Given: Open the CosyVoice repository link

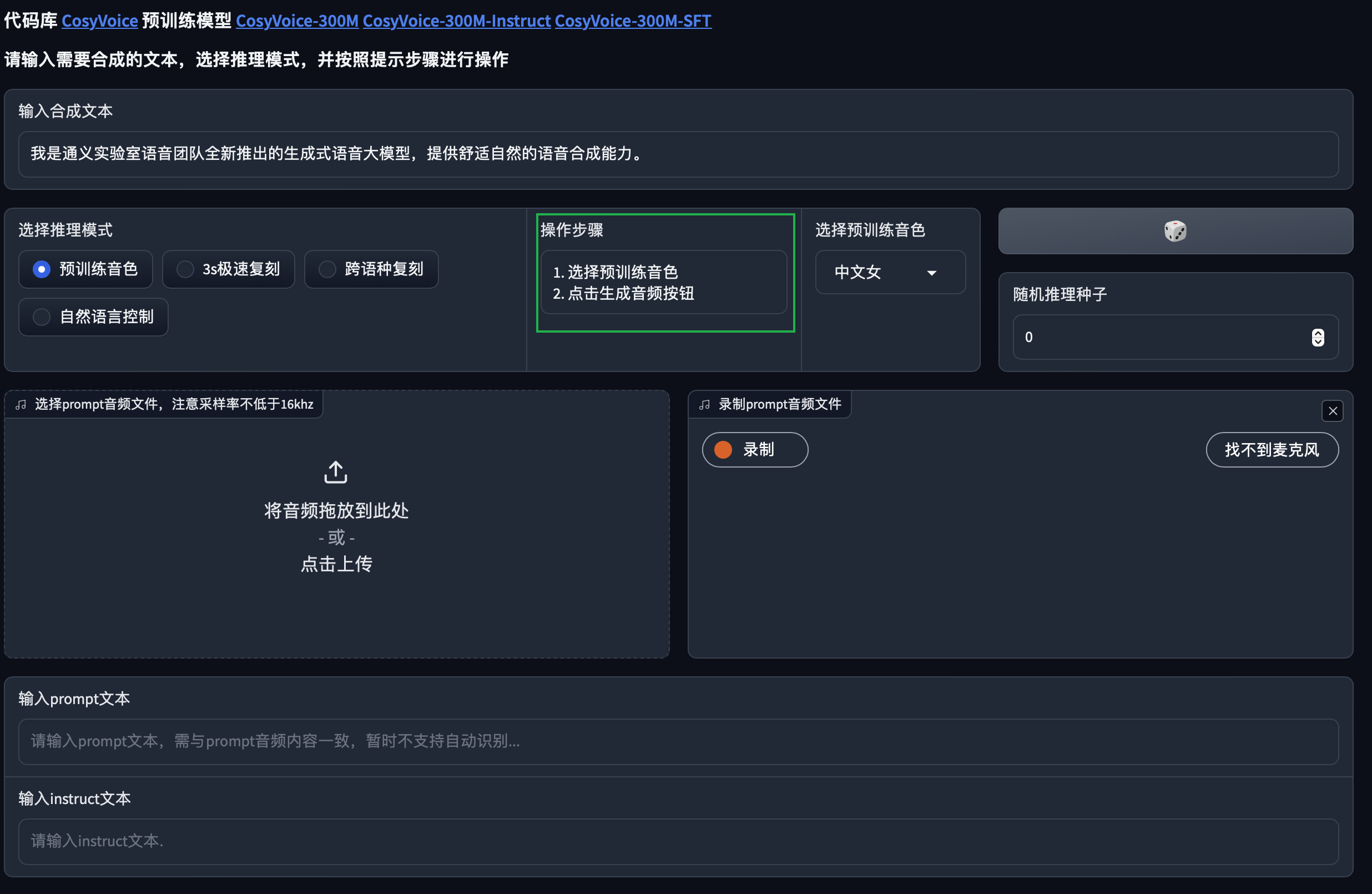Looking at the screenshot, I should [100, 21].
